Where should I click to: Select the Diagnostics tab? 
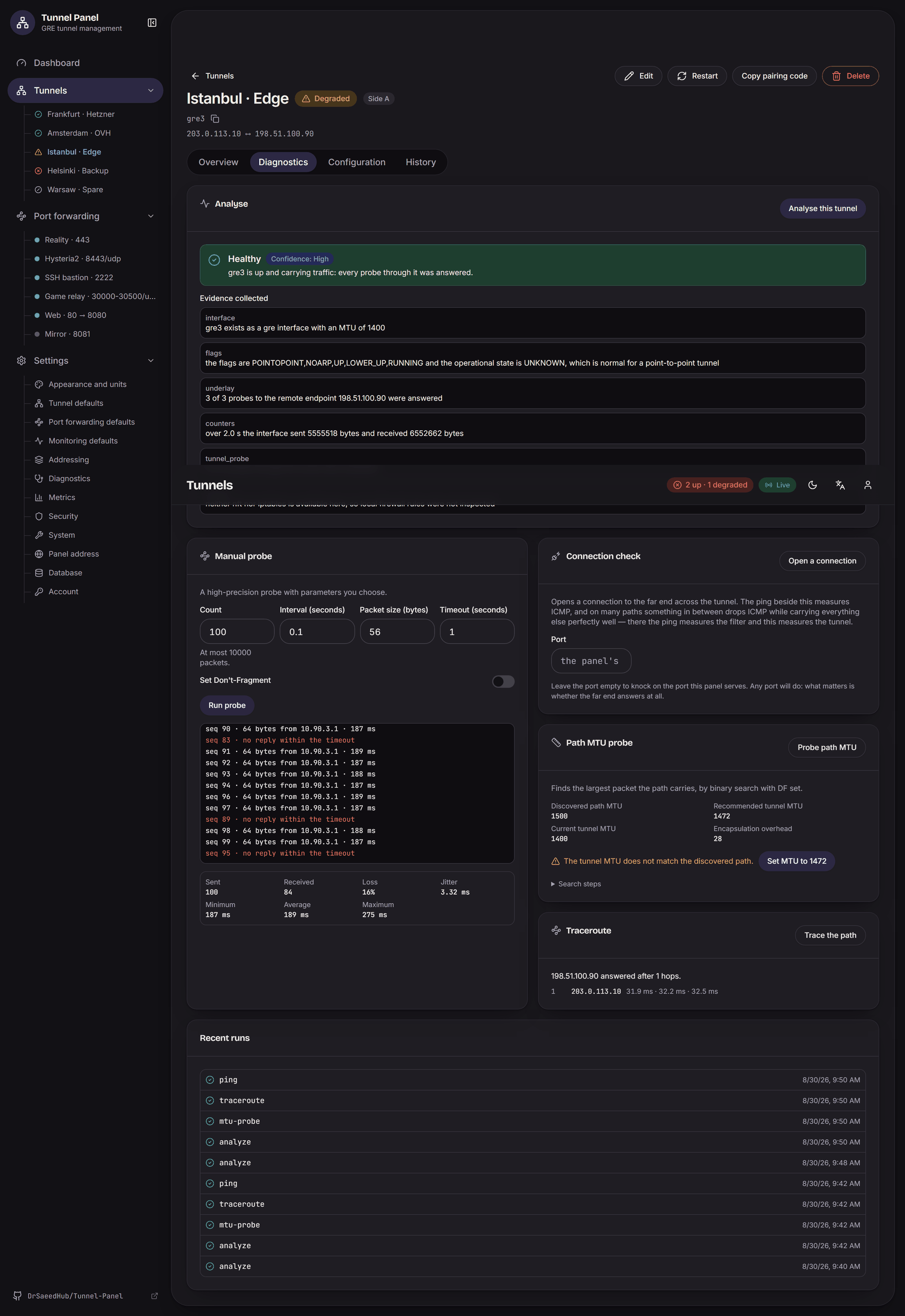283,162
